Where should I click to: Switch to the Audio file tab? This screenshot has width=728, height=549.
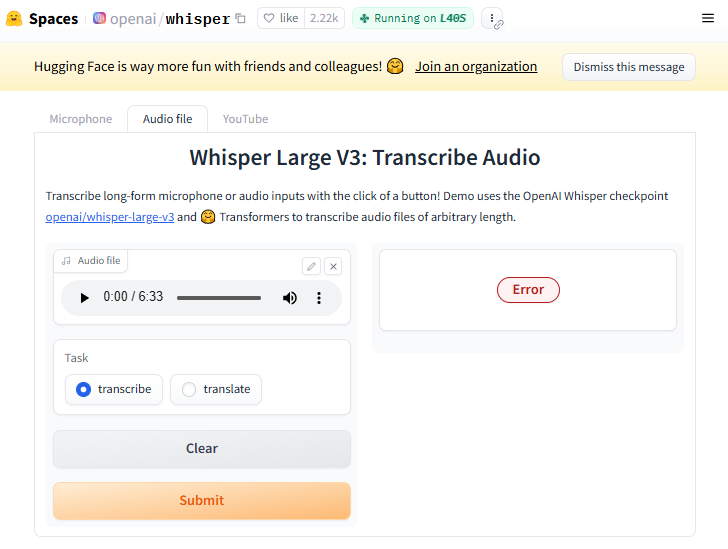click(x=168, y=119)
